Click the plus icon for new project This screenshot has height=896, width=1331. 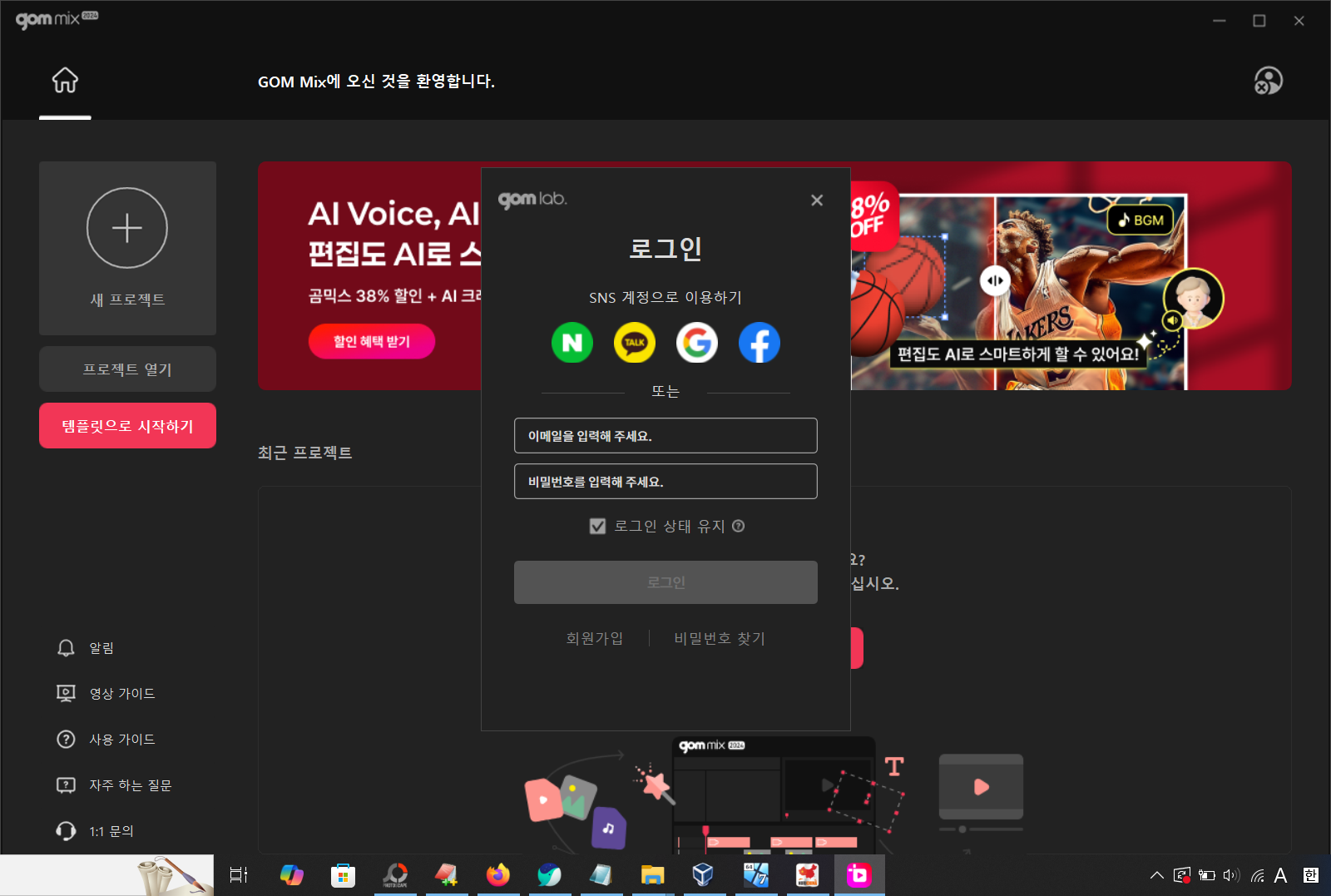[x=127, y=227]
